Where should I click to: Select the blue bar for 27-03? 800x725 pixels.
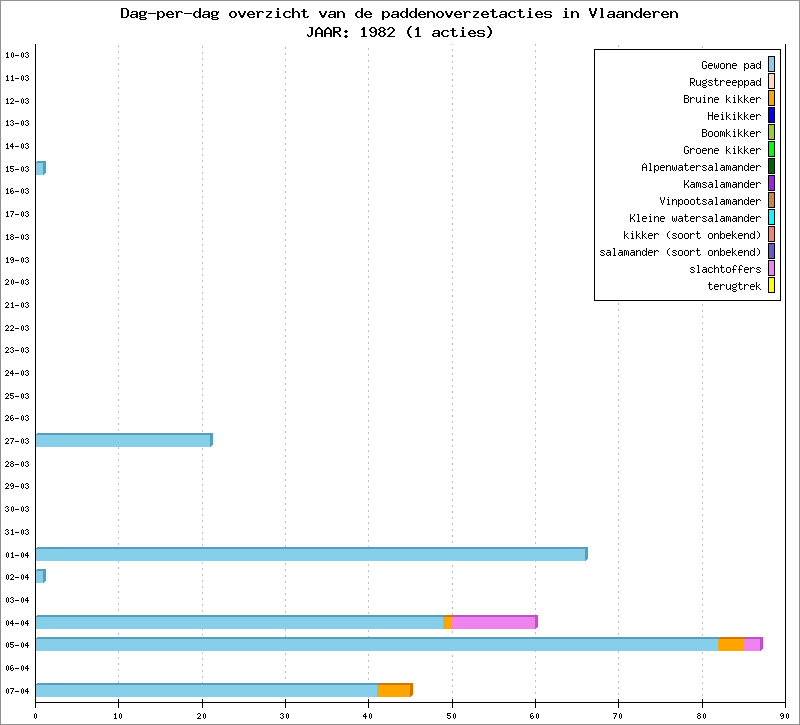tap(123, 440)
